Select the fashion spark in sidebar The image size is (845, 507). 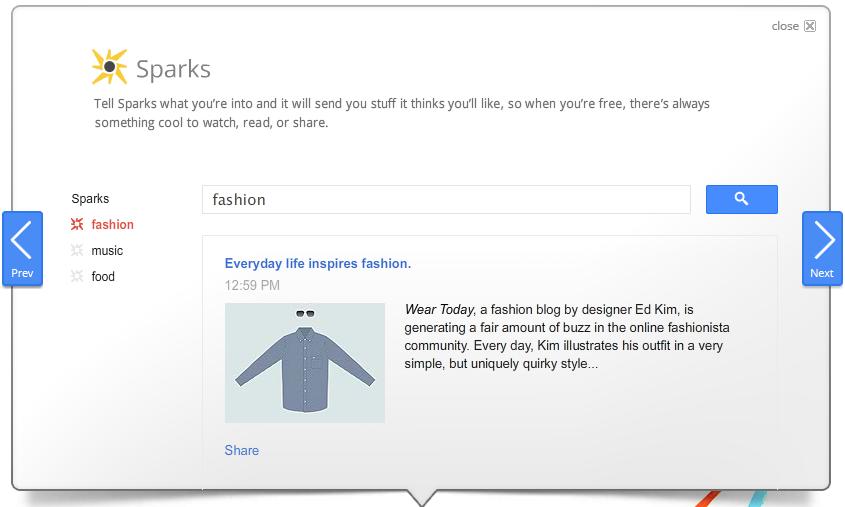pos(112,225)
